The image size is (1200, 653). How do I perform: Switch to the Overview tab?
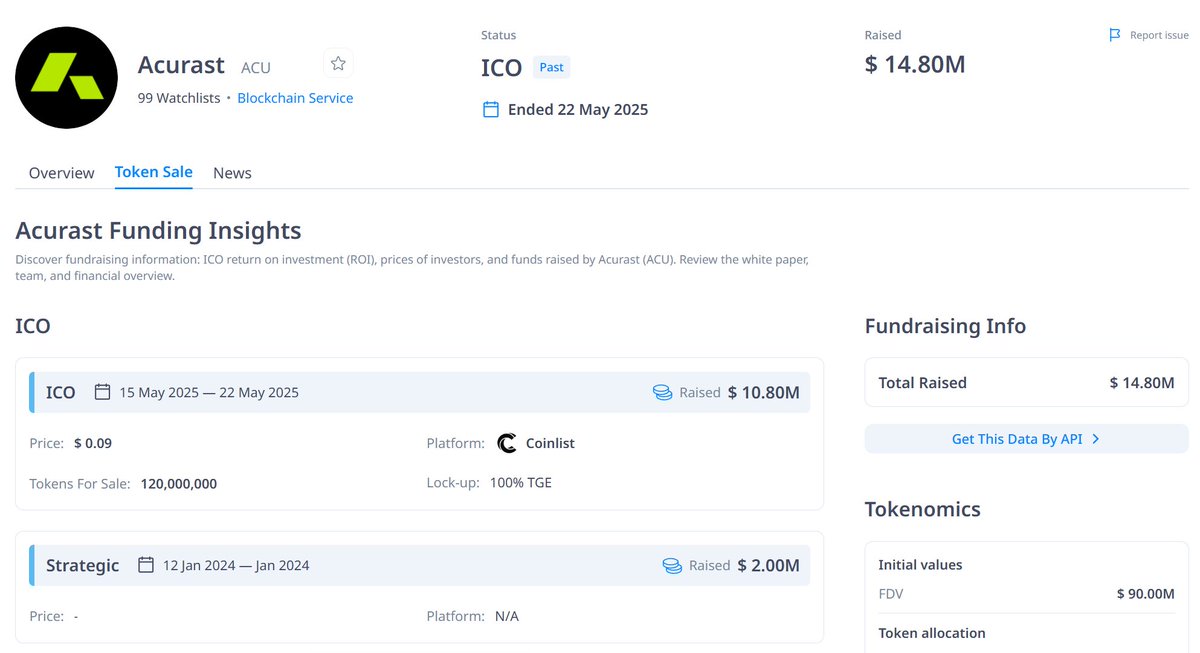[x=61, y=173]
